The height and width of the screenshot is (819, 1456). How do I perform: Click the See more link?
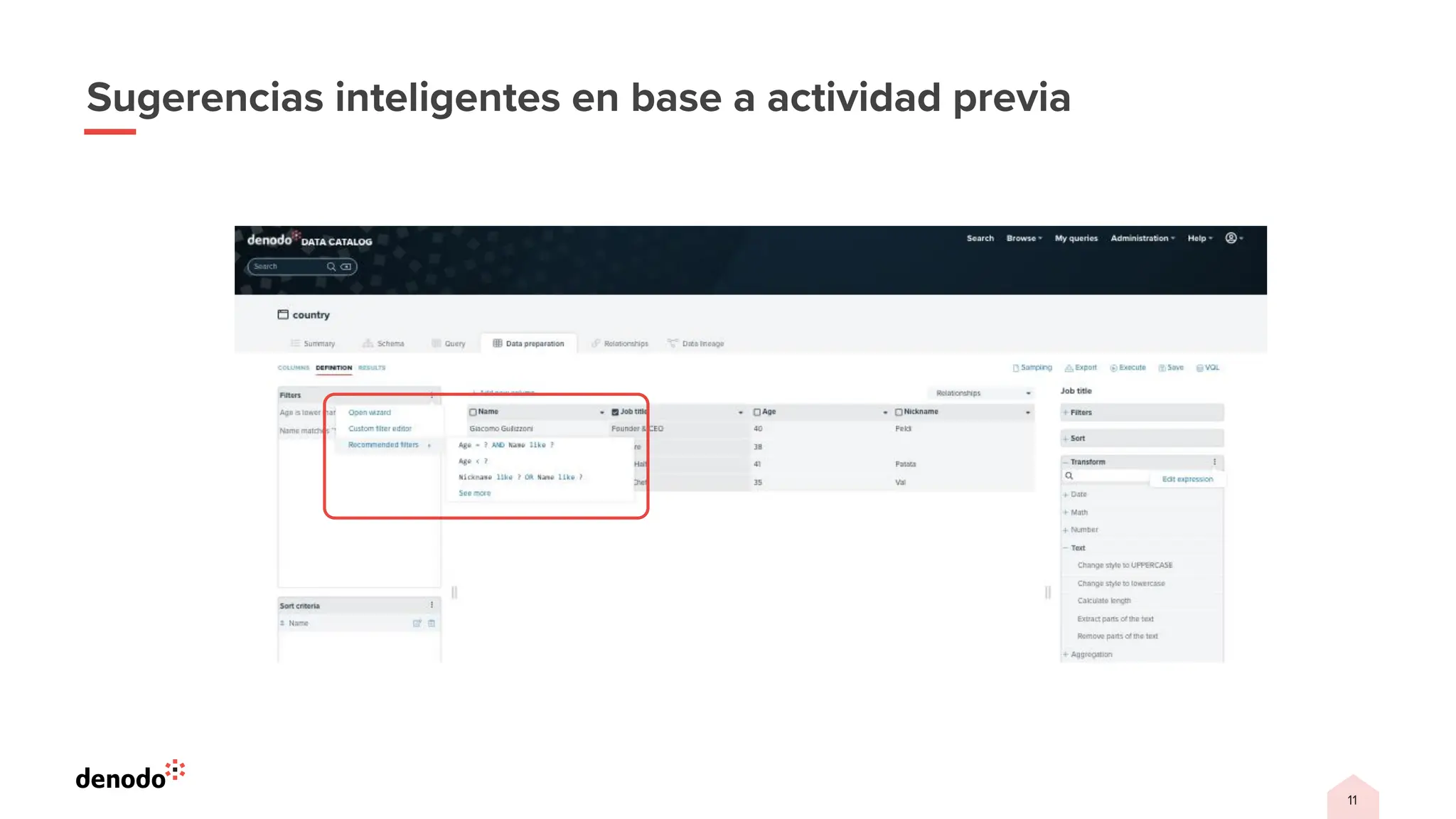pos(474,493)
